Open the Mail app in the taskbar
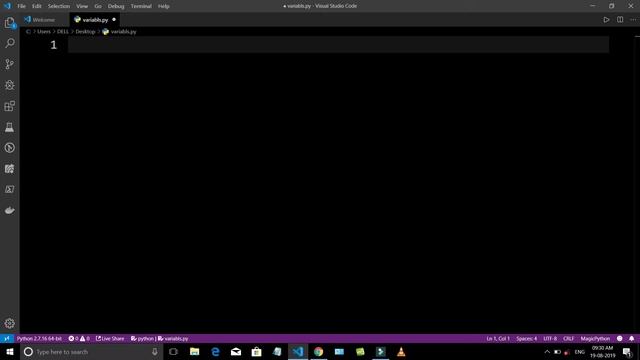640x360 pixels. (x=236, y=351)
